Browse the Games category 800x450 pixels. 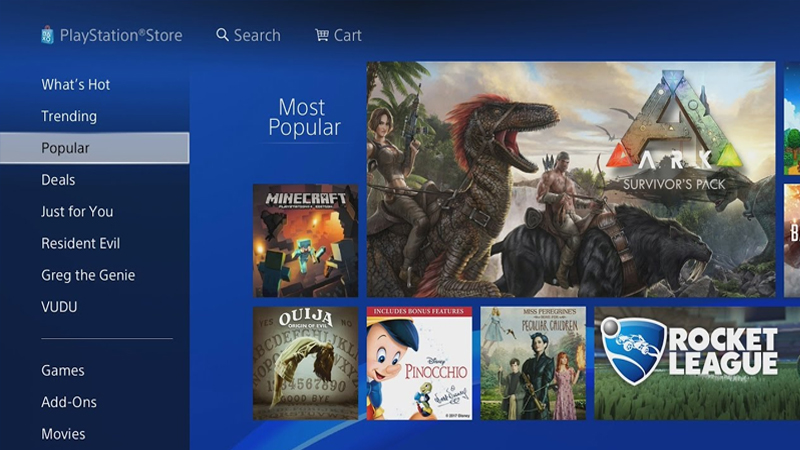coord(63,370)
